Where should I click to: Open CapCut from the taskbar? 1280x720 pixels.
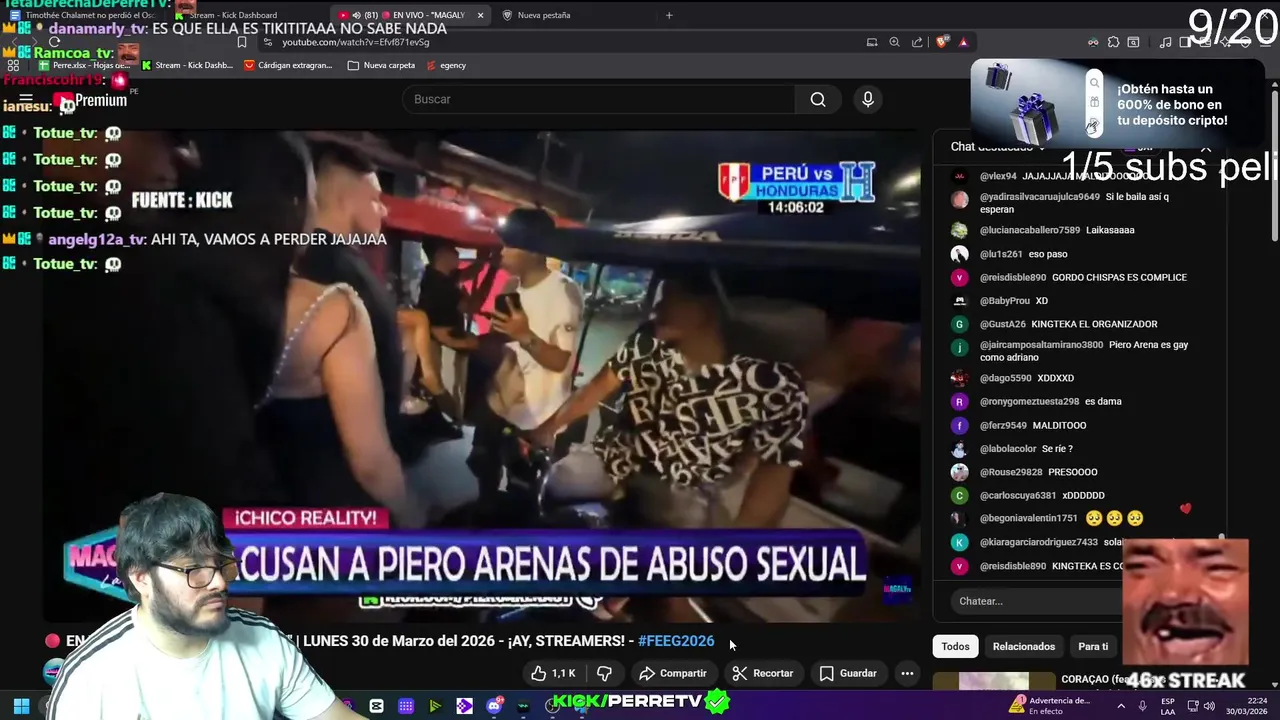(376, 706)
